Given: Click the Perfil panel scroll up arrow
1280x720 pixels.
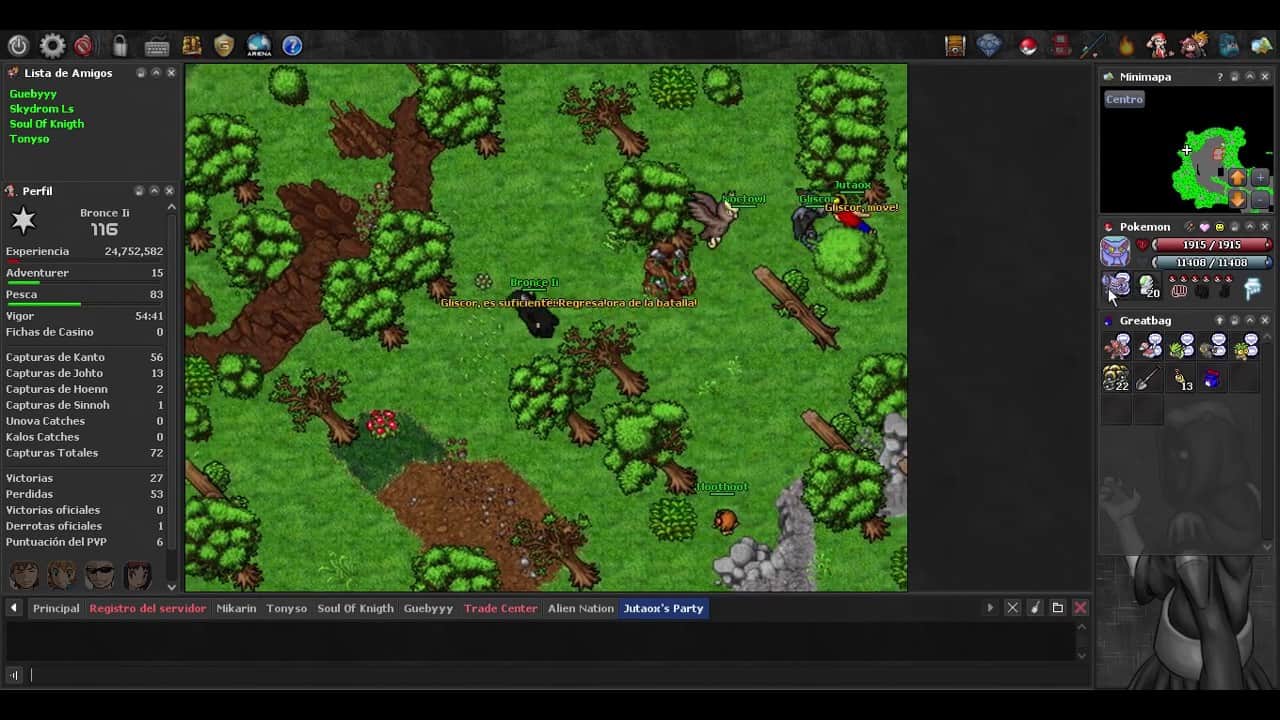Looking at the screenshot, I should (171, 207).
